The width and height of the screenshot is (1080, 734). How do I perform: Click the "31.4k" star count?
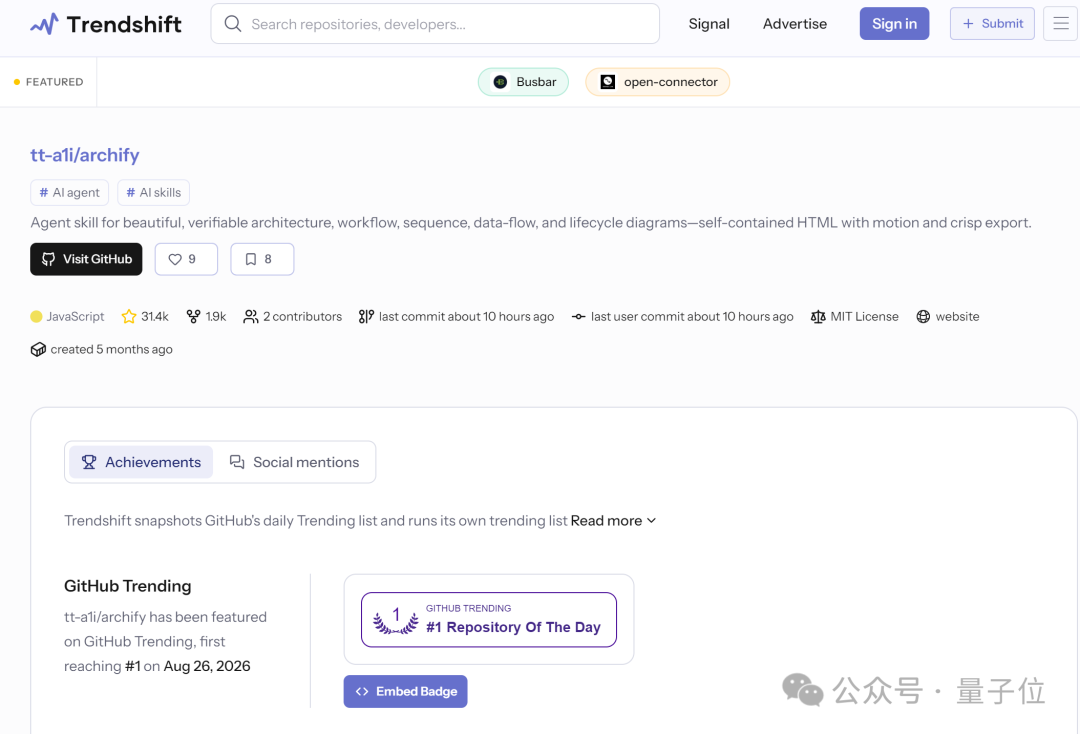(x=155, y=317)
